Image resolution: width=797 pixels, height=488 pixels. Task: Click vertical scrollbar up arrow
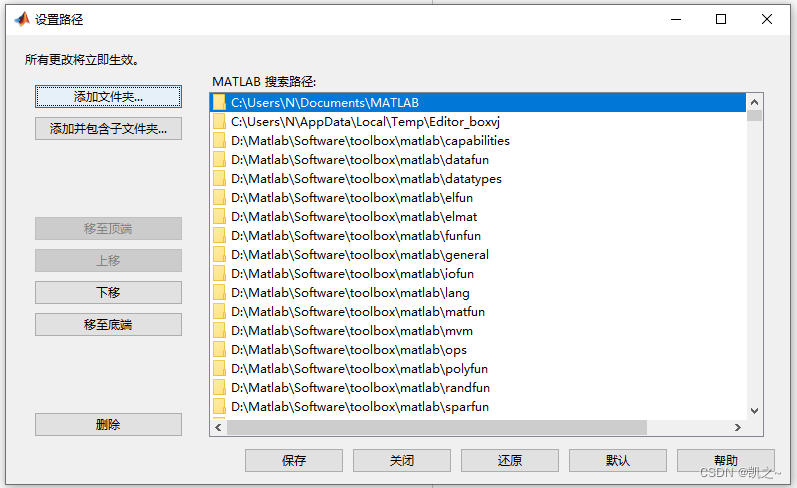[754, 102]
